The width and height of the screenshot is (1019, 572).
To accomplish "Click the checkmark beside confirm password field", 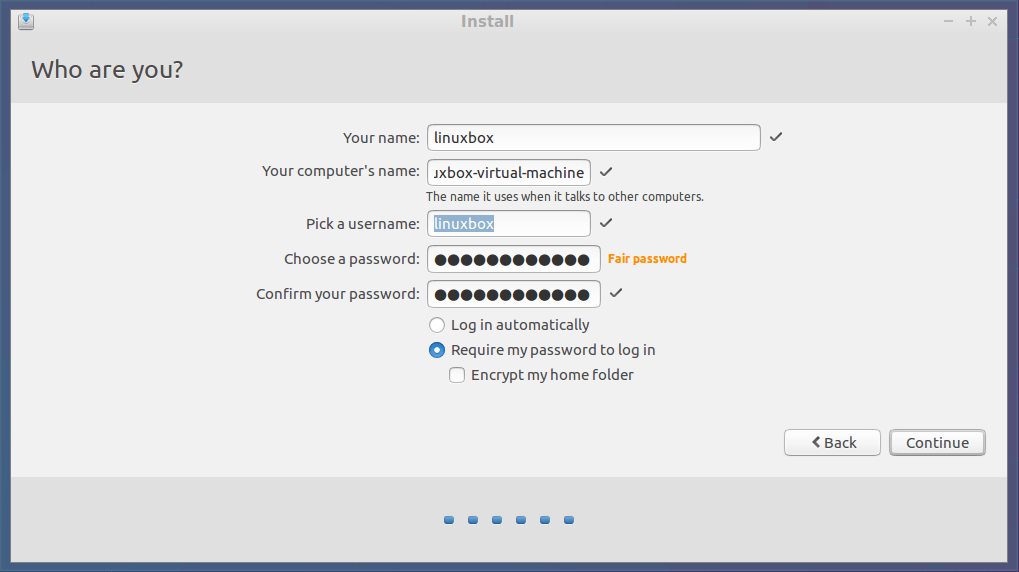I will click(616, 293).
